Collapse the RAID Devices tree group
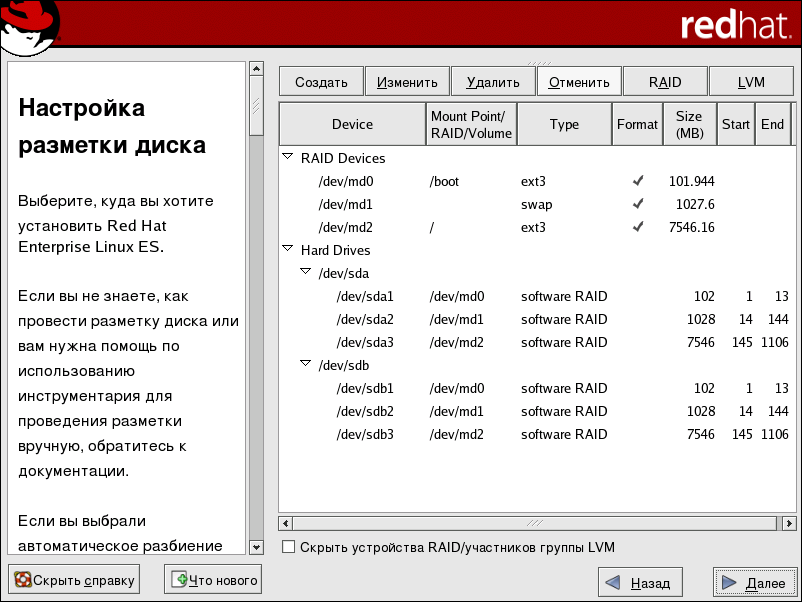802x602 pixels. tap(289, 157)
